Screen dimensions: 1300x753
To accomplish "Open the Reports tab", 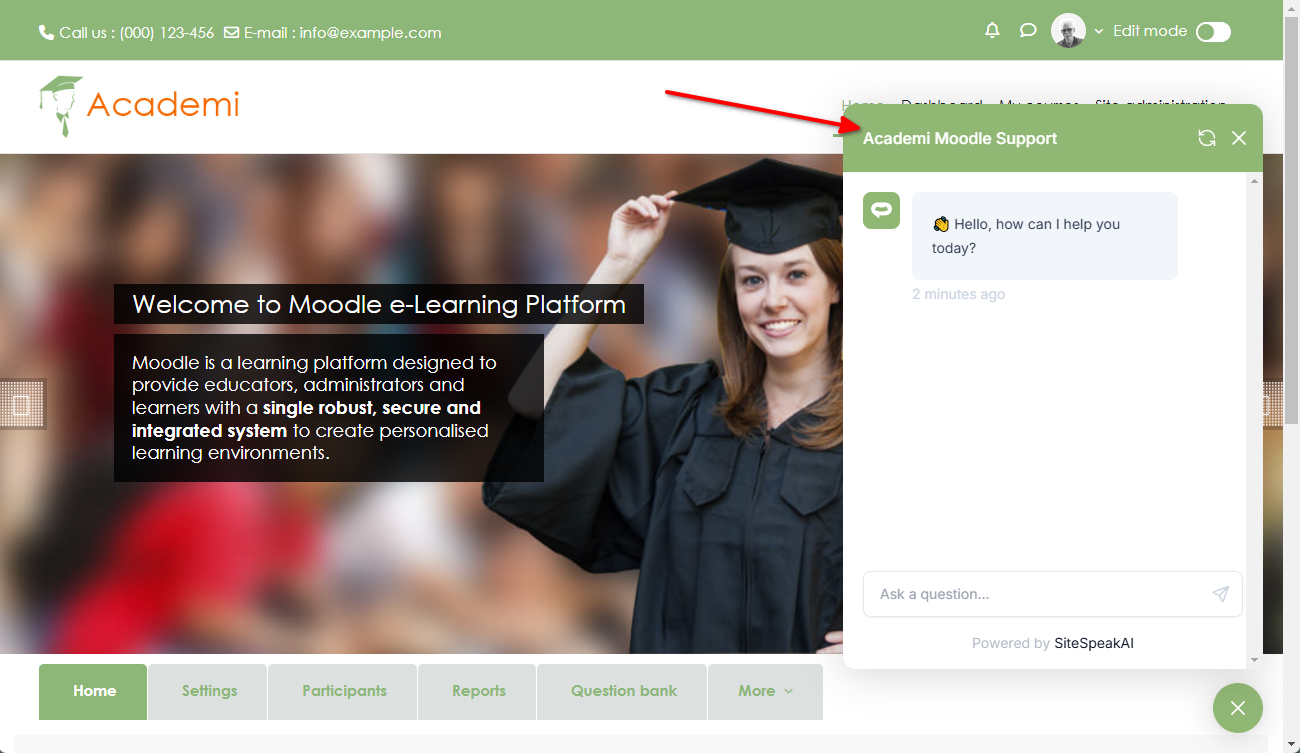I will click(478, 691).
